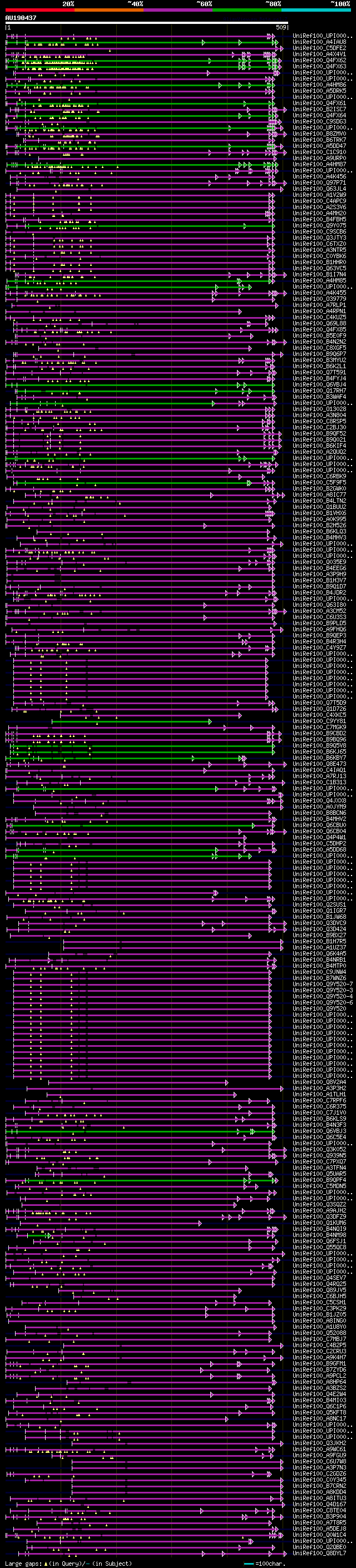Select label UniRef100_Q3JTY3
Viewport: 356px width, 1568px height.
pyautogui.click(x=319, y=238)
